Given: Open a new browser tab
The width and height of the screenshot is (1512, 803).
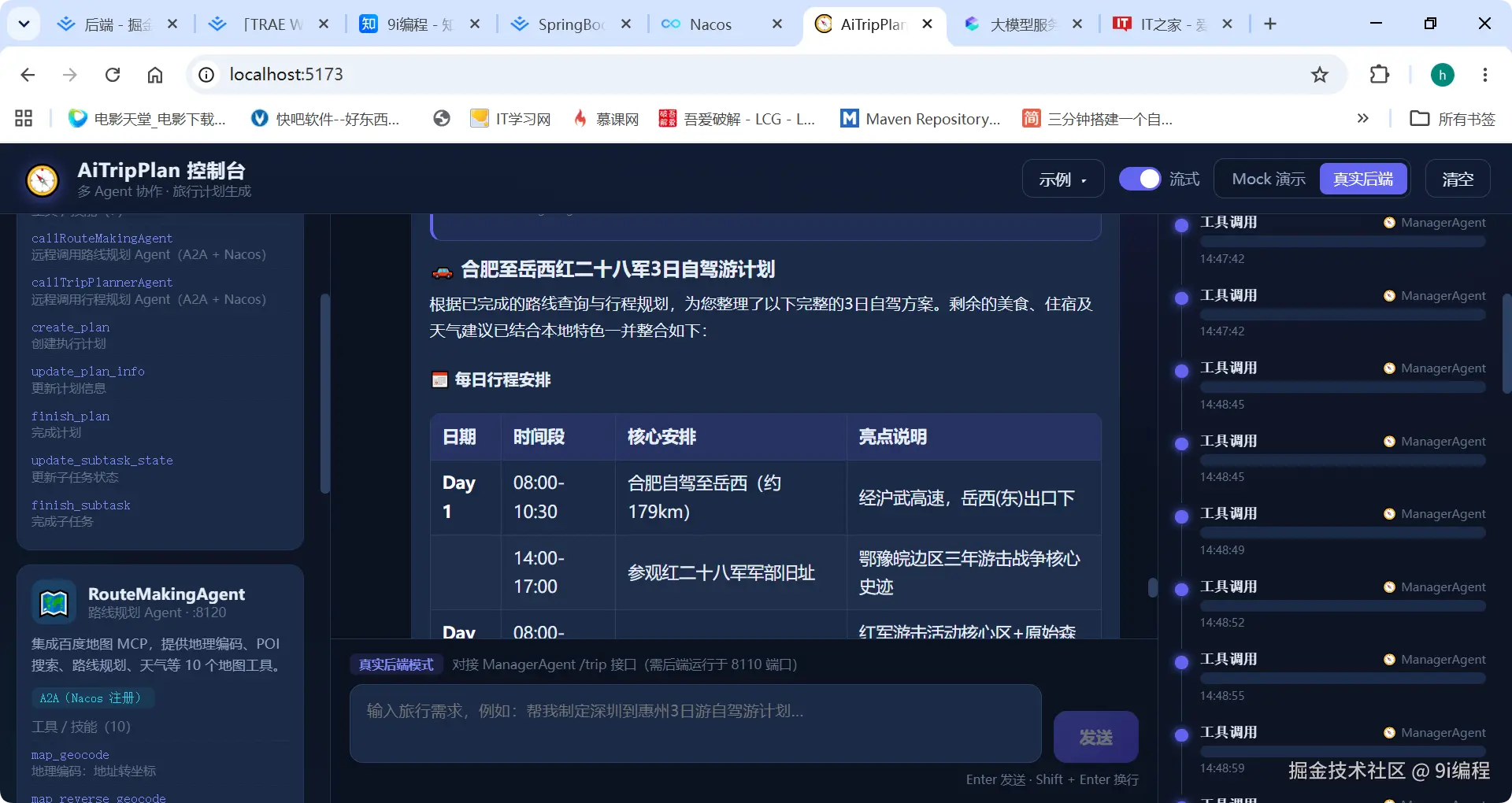Looking at the screenshot, I should pyautogui.click(x=1270, y=24).
